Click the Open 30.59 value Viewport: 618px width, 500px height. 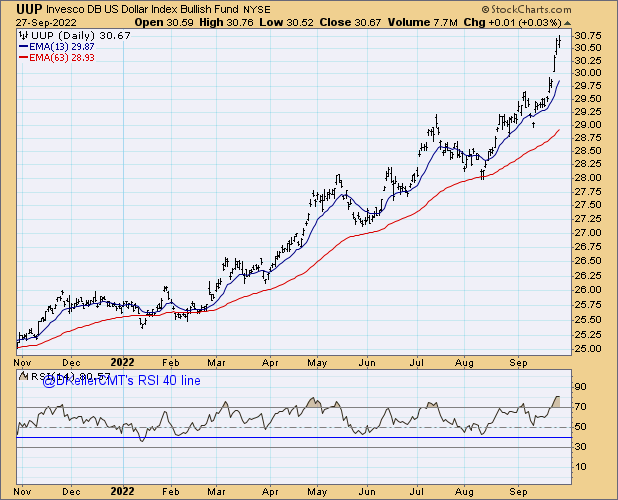click(x=164, y=22)
